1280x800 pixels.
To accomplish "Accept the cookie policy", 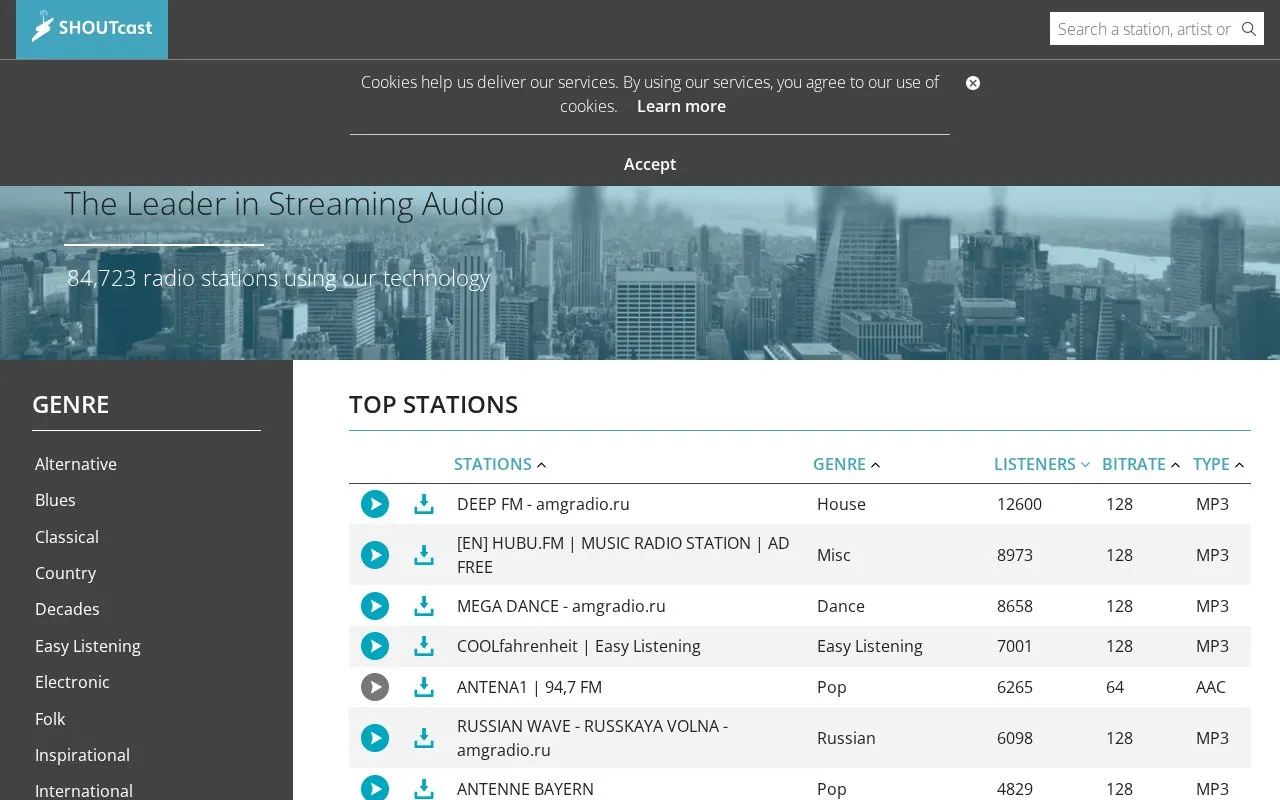I will click(x=650, y=164).
